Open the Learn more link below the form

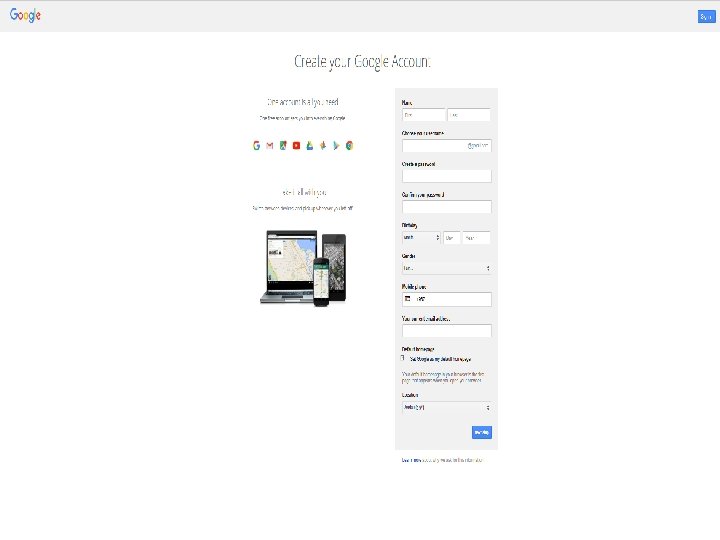coord(411,460)
